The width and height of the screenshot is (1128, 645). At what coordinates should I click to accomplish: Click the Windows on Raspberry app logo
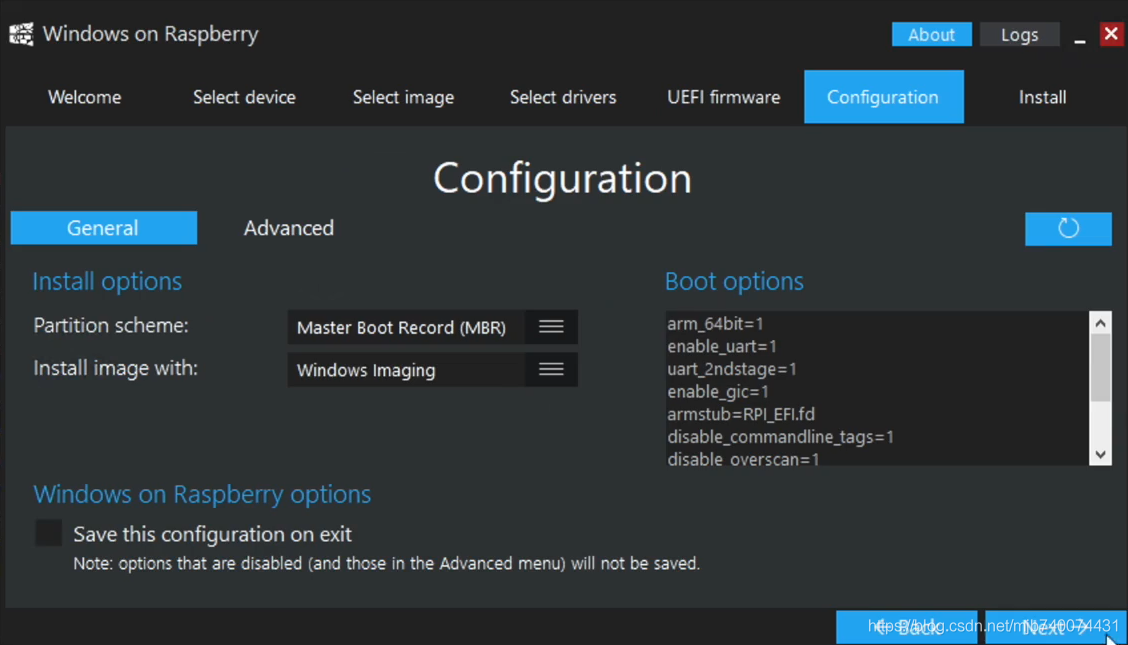pyautogui.click(x=21, y=34)
